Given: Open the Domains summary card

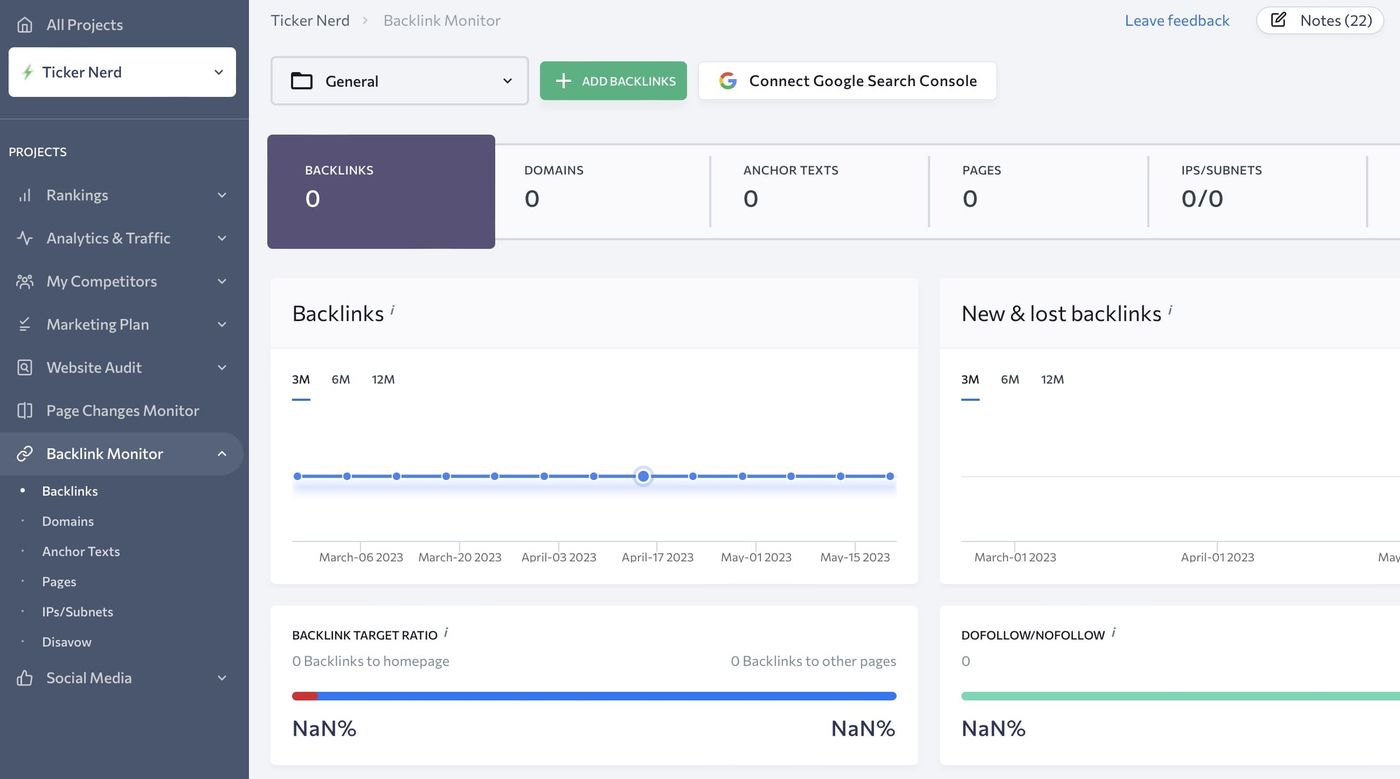Looking at the screenshot, I should coord(602,191).
